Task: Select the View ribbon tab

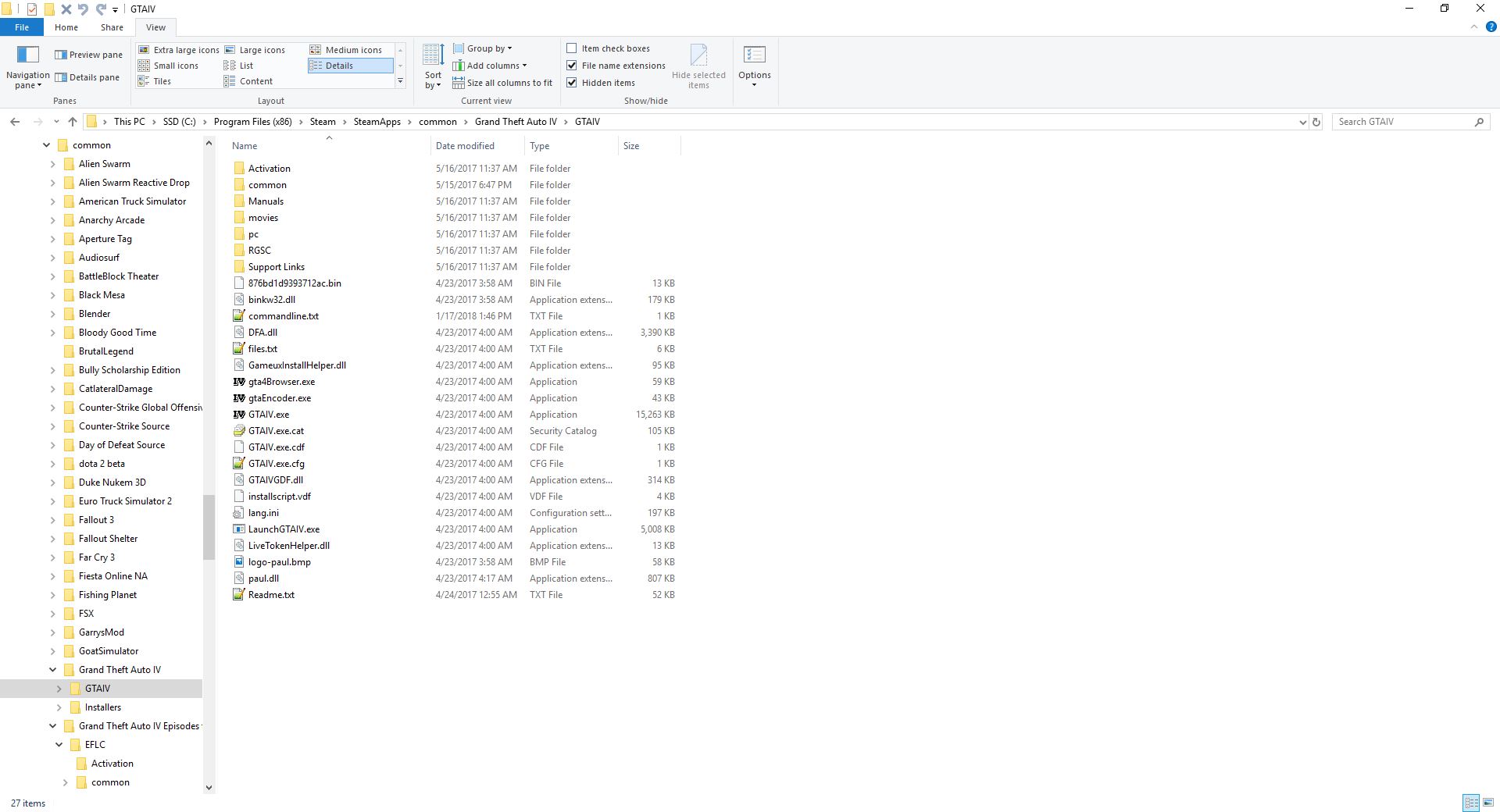Action: click(155, 27)
